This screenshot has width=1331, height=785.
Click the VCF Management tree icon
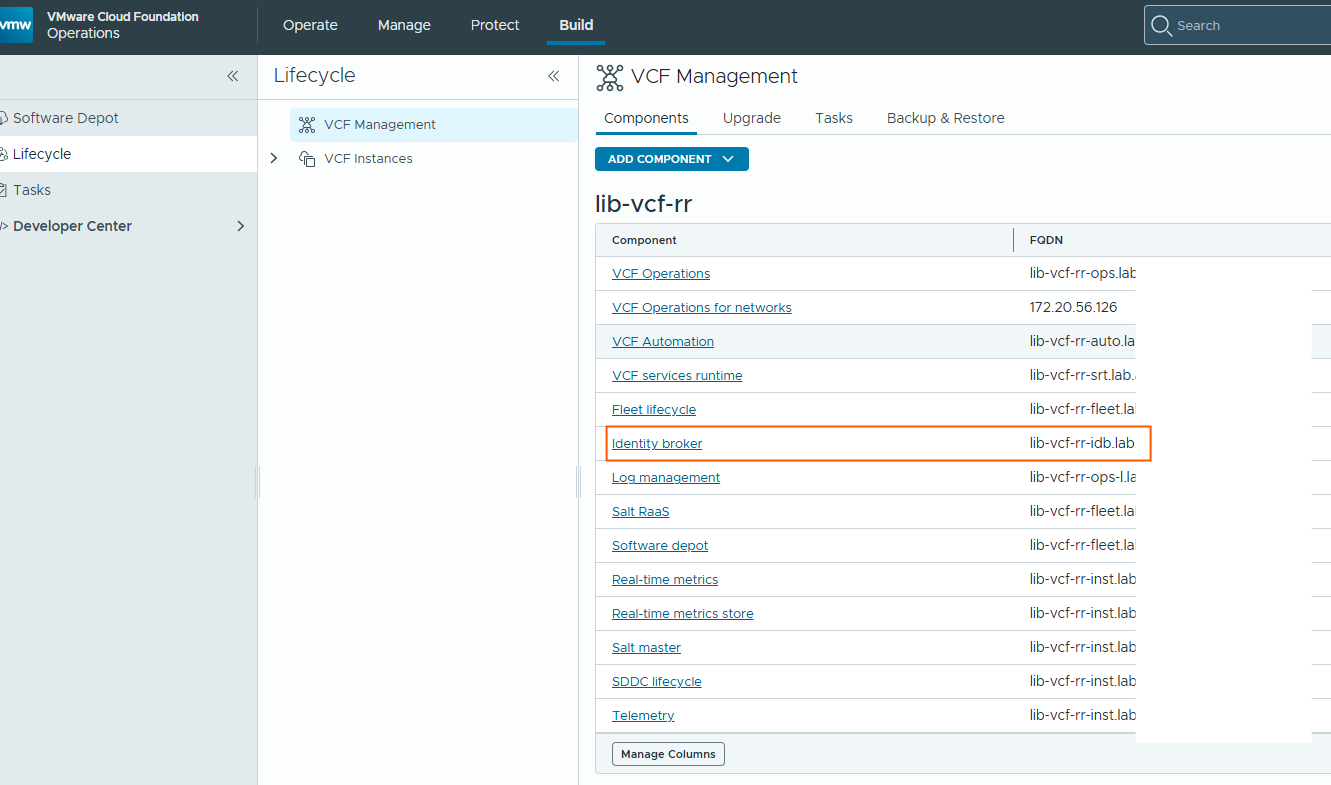307,125
